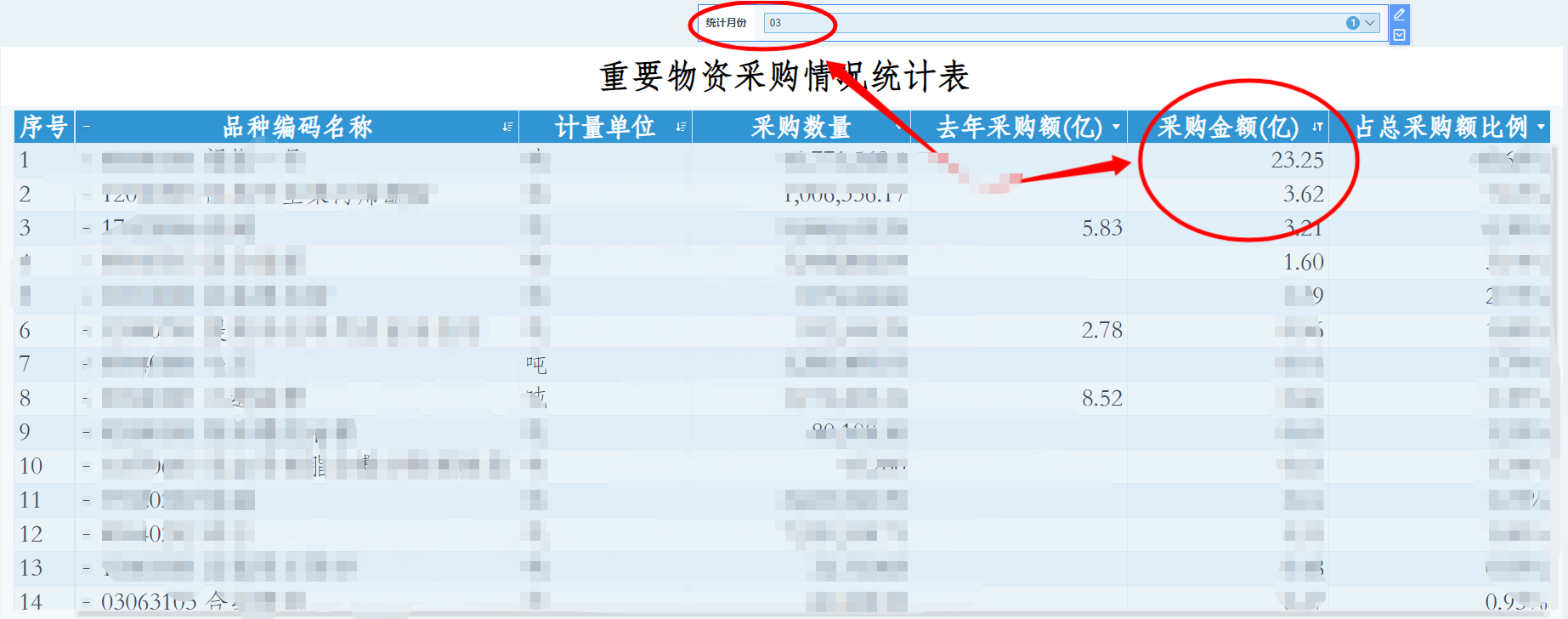The image size is (1568, 619).
Task: Click the sort icon in the 计量单位 header
Action: coord(681,127)
